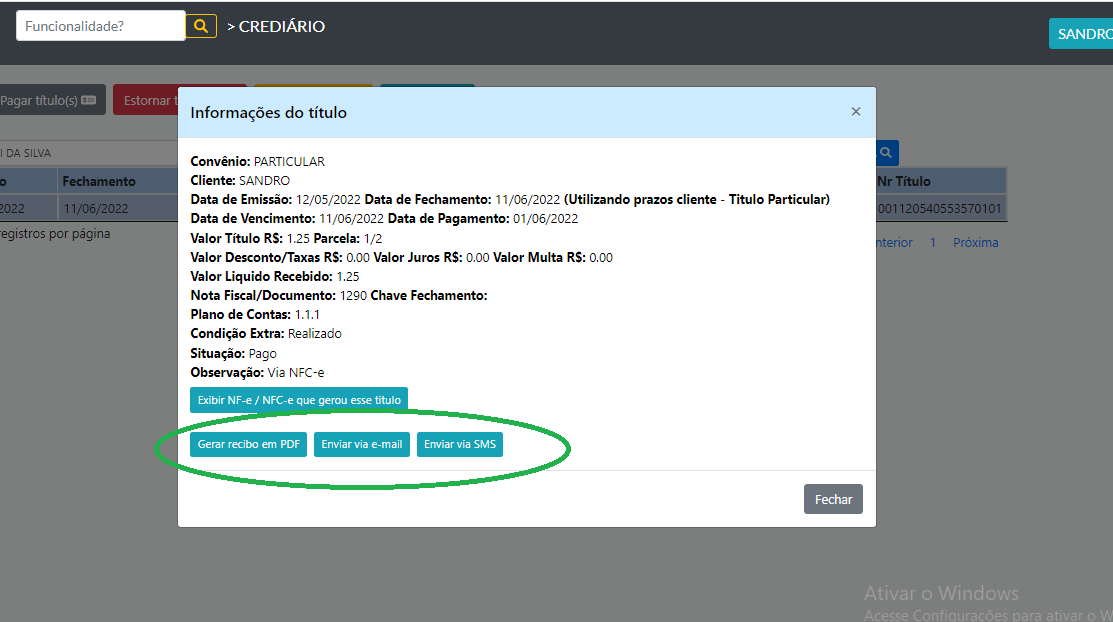The height and width of the screenshot is (622, 1113).
Task: Select table cell with título number 001120540553570101
Action: (x=938, y=208)
